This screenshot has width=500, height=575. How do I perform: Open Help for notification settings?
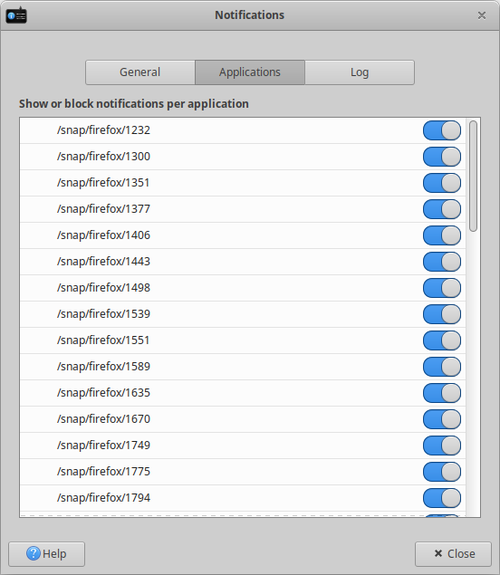click(x=47, y=554)
